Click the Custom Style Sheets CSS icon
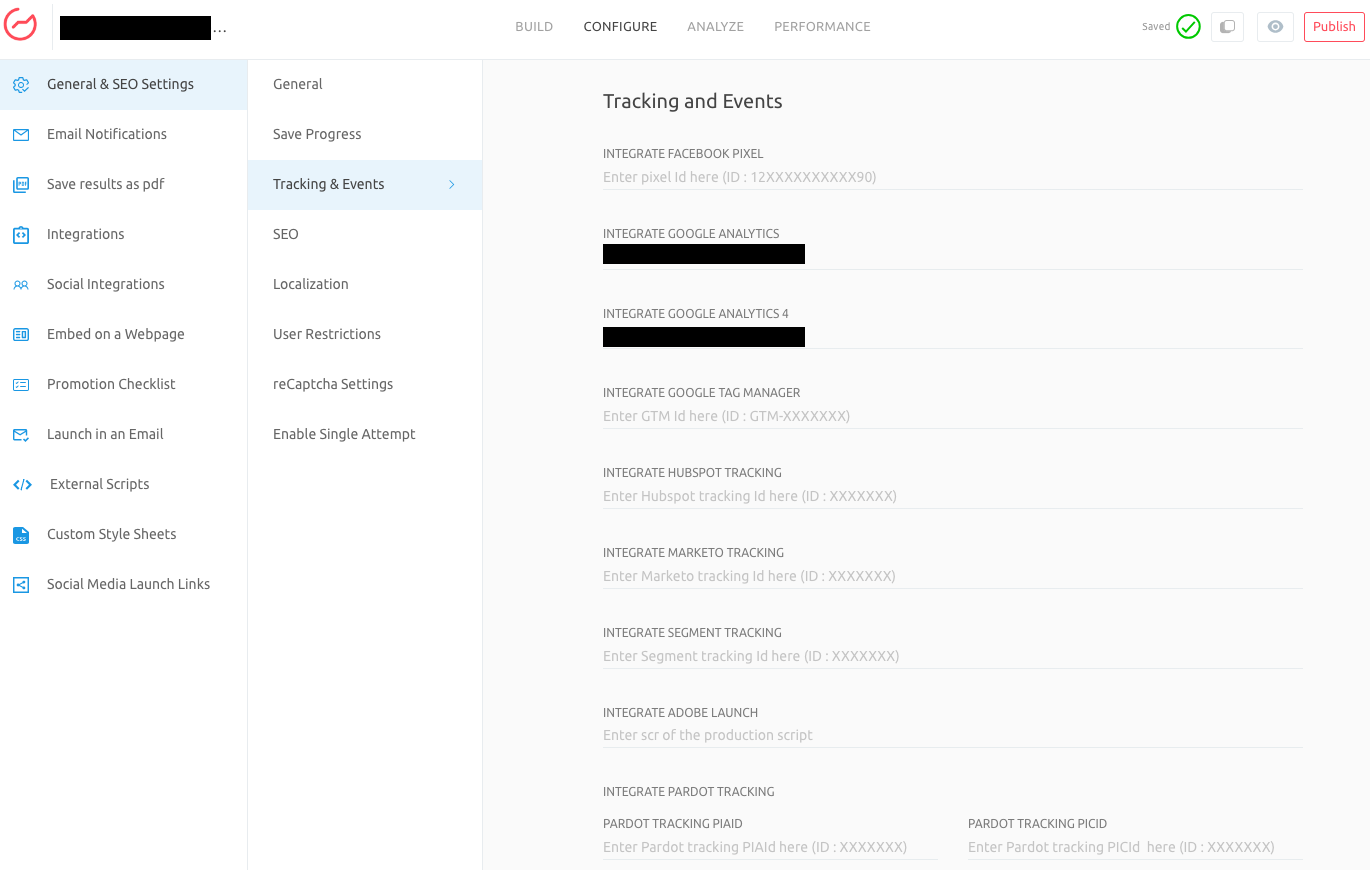Image resolution: width=1370 pixels, height=870 pixels. click(x=21, y=535)
